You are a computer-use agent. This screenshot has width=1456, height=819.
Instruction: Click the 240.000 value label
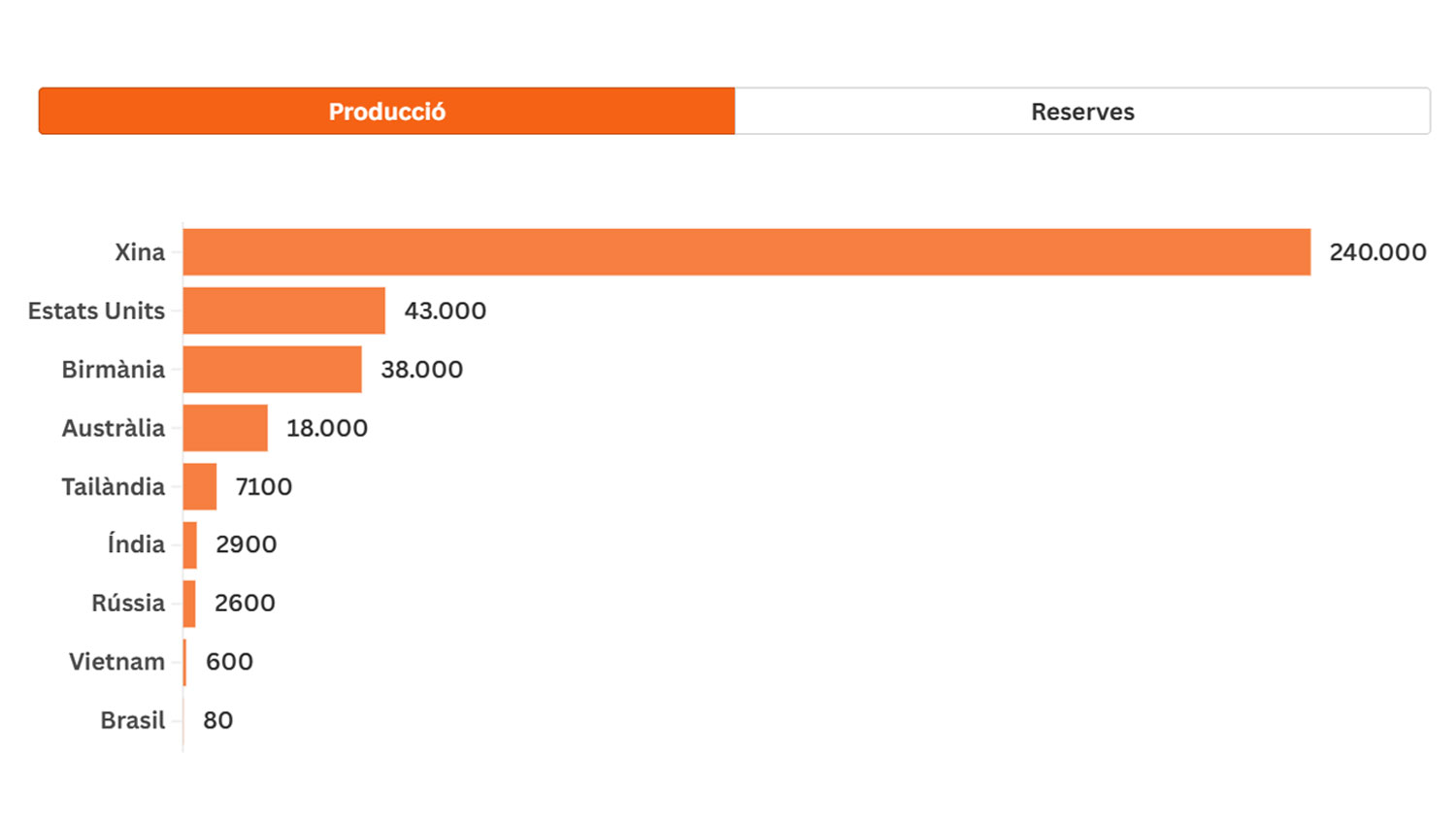click(x=1377, y=252)
